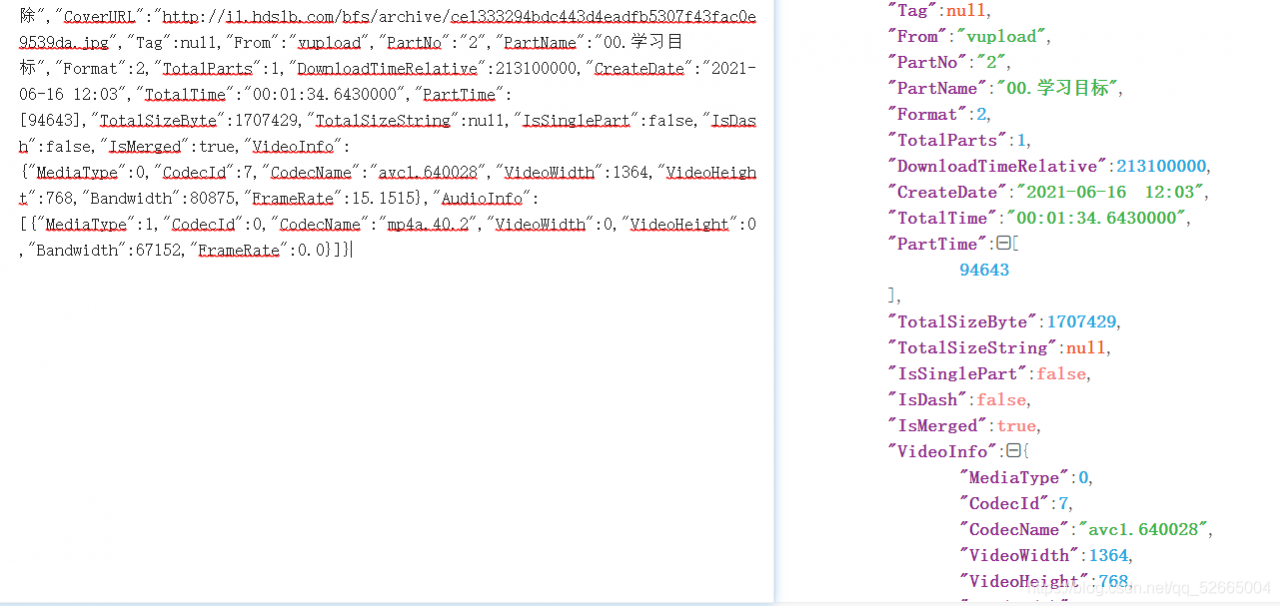Click the "TotalSizeString" key in the formatted tree
Screen dimensions: 1280x606
[x=972, y=348]
